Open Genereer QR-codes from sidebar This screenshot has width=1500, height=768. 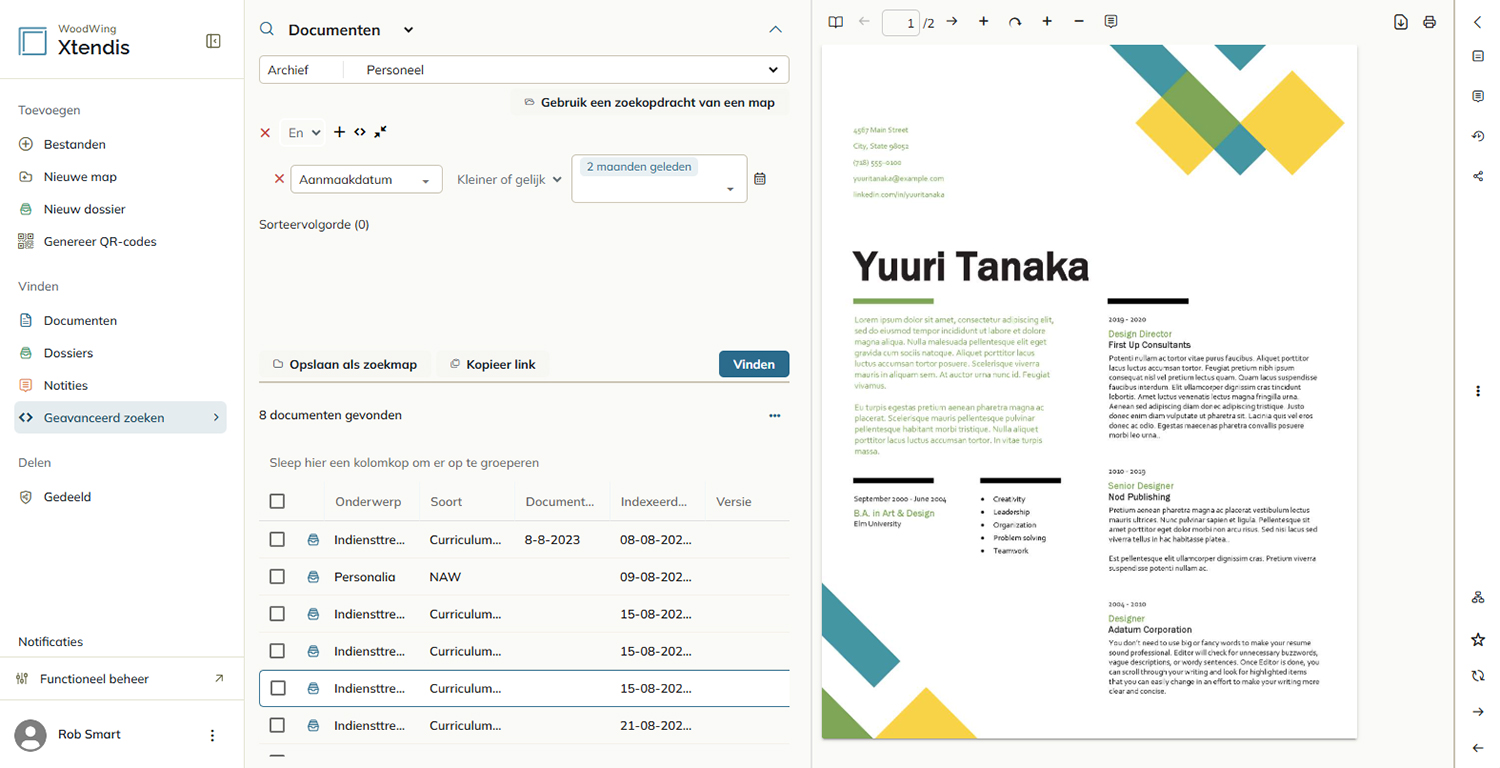[100, 241]
